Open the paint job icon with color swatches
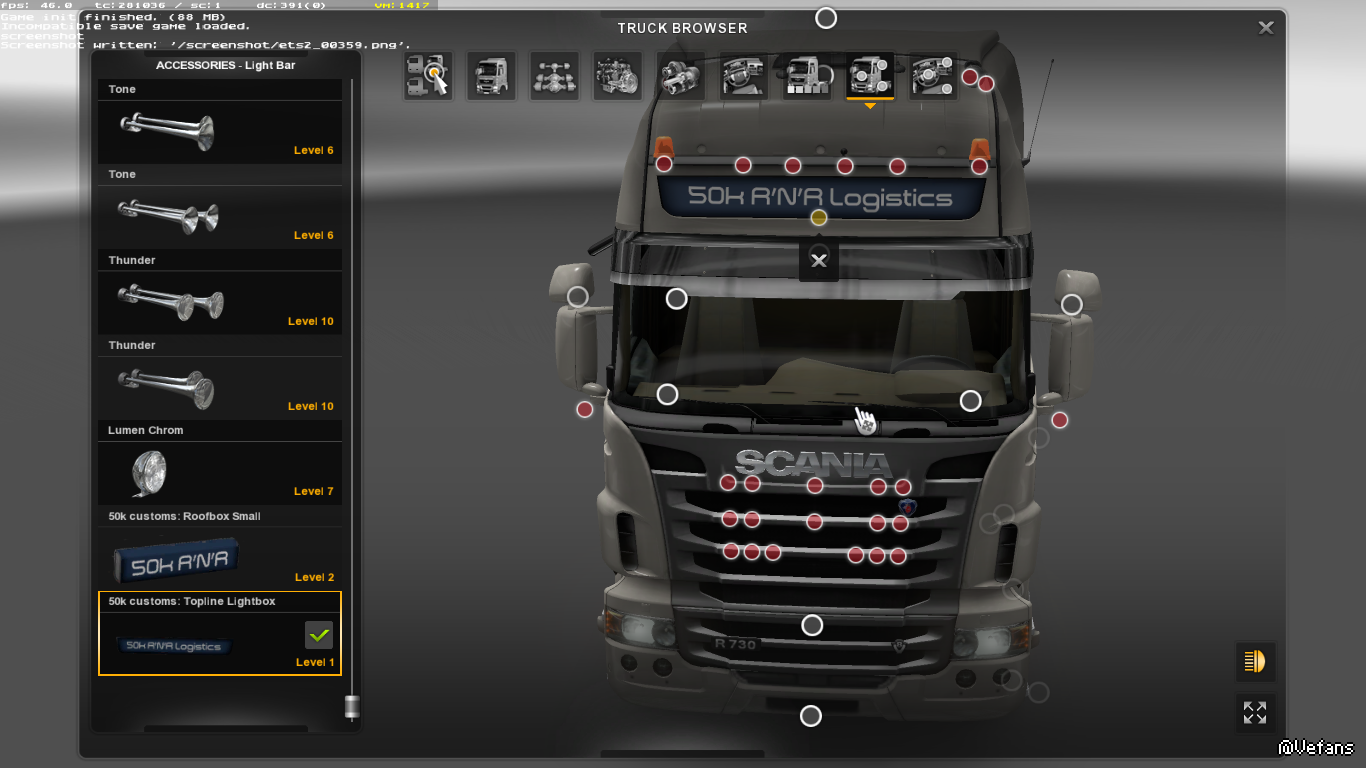This screenshot has height=768, width=1366. pyautogui.click(x=807, y=76)
